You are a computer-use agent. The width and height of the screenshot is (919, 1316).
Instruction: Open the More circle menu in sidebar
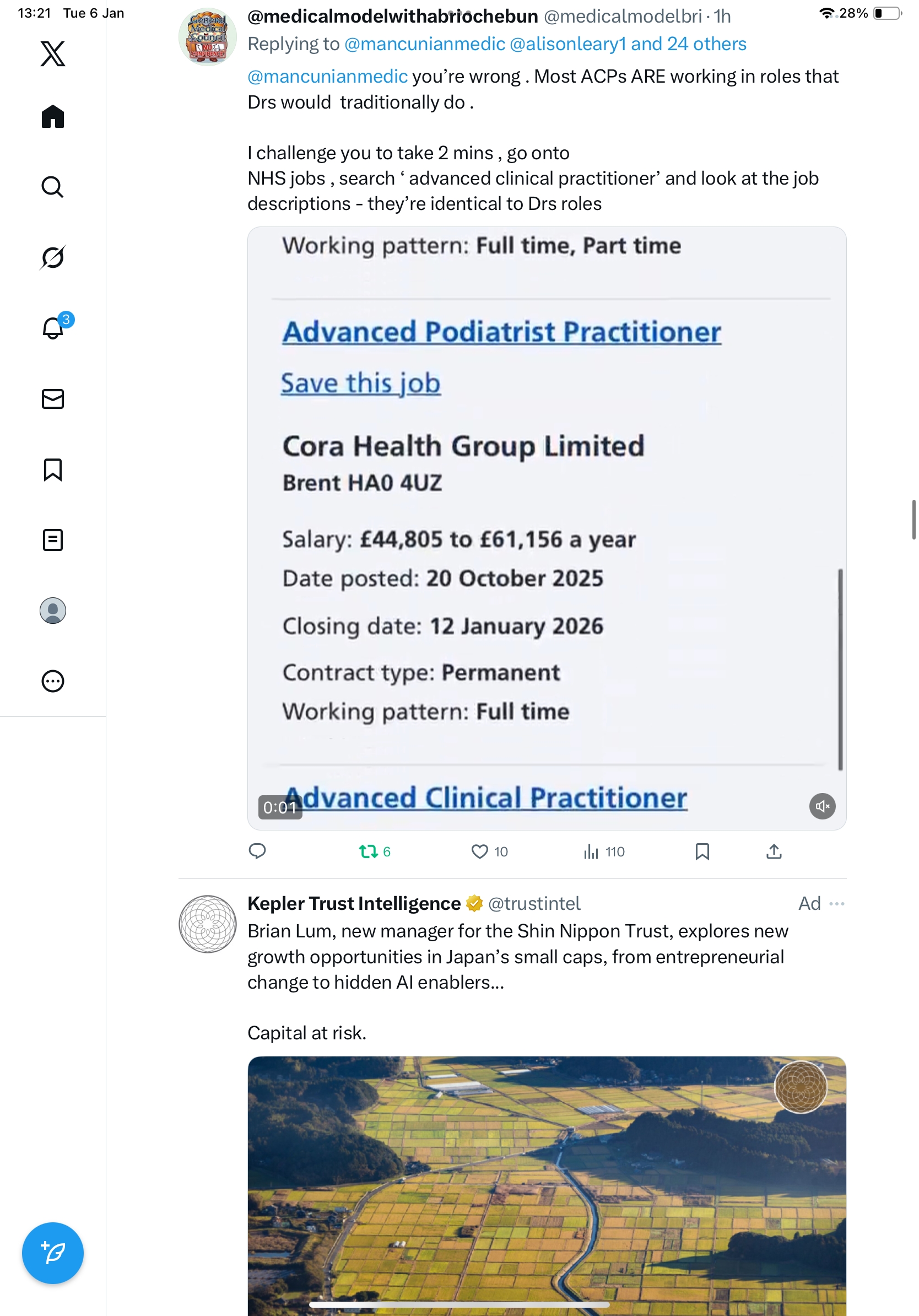coord(53,681)
